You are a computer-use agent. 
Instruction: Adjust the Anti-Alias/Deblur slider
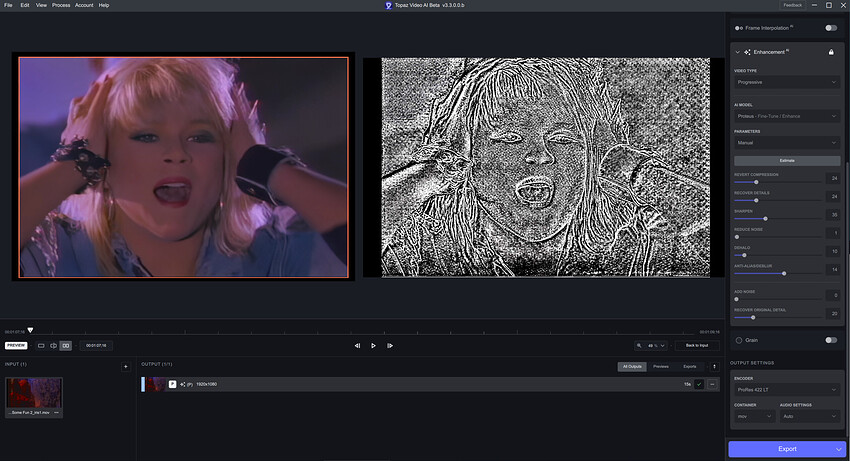click(777, 273)
